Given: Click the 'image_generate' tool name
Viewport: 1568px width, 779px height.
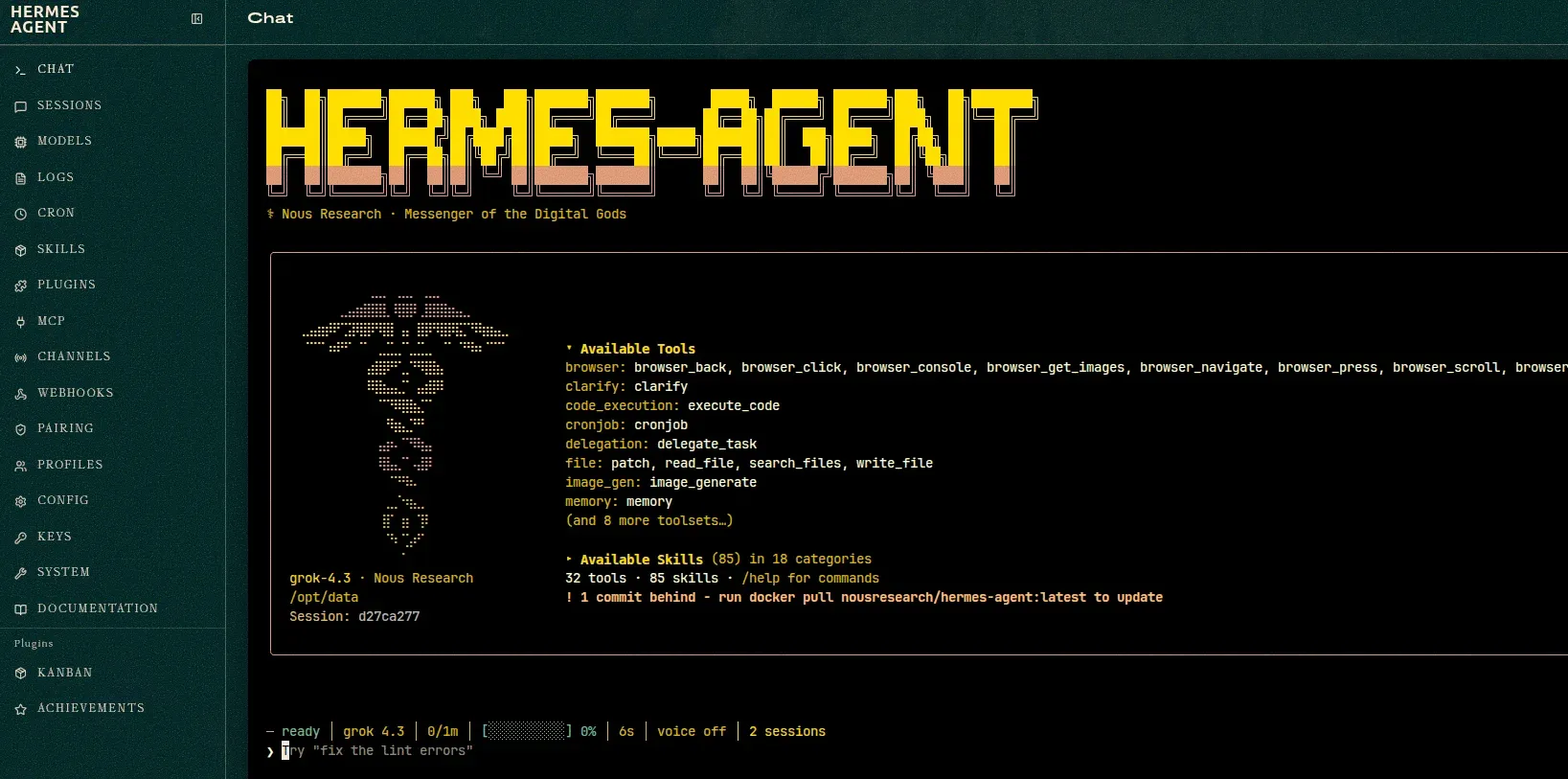Looking at the screenshot, I should (x=703, y=483).
